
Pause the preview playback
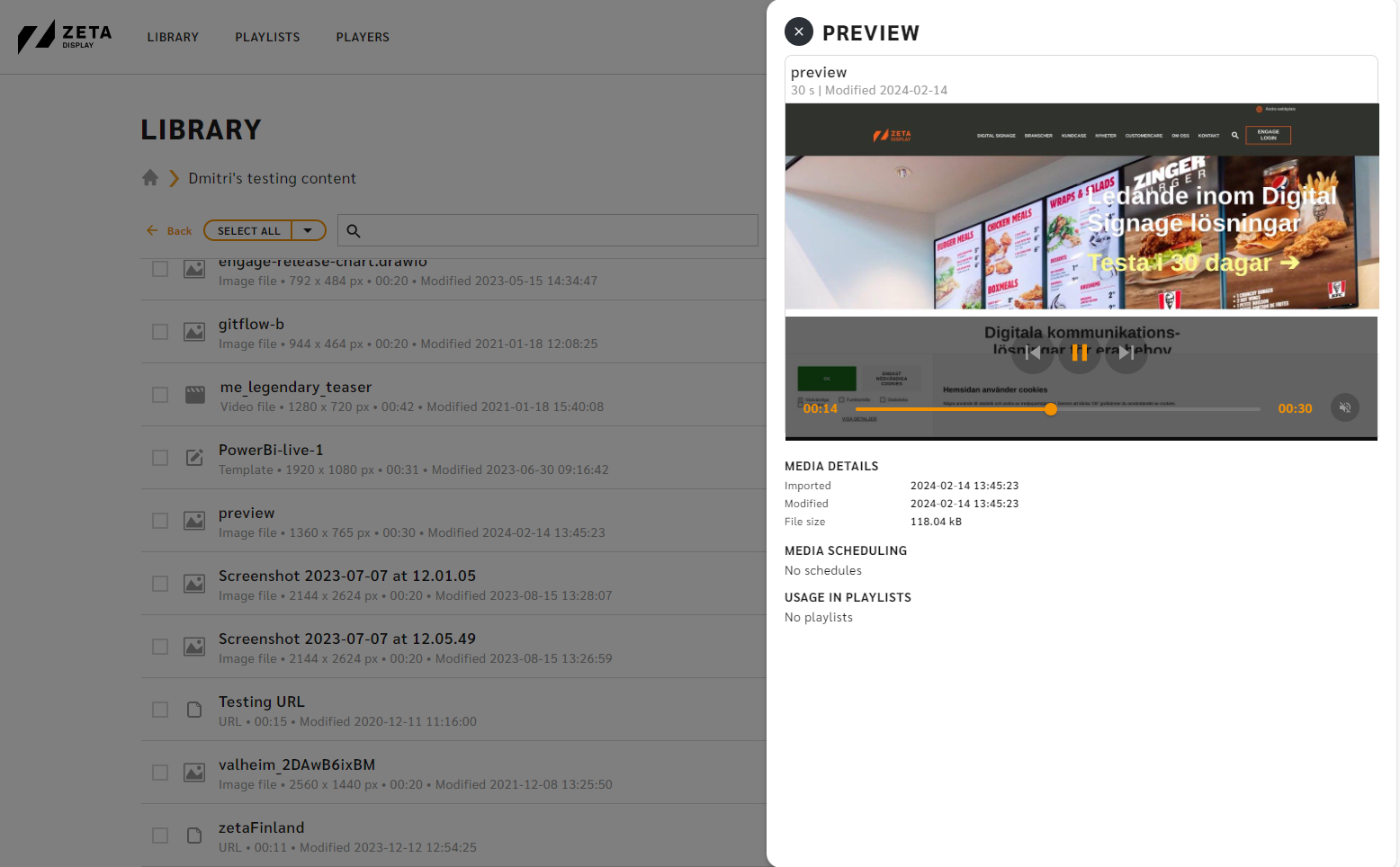click(1080, 353)
